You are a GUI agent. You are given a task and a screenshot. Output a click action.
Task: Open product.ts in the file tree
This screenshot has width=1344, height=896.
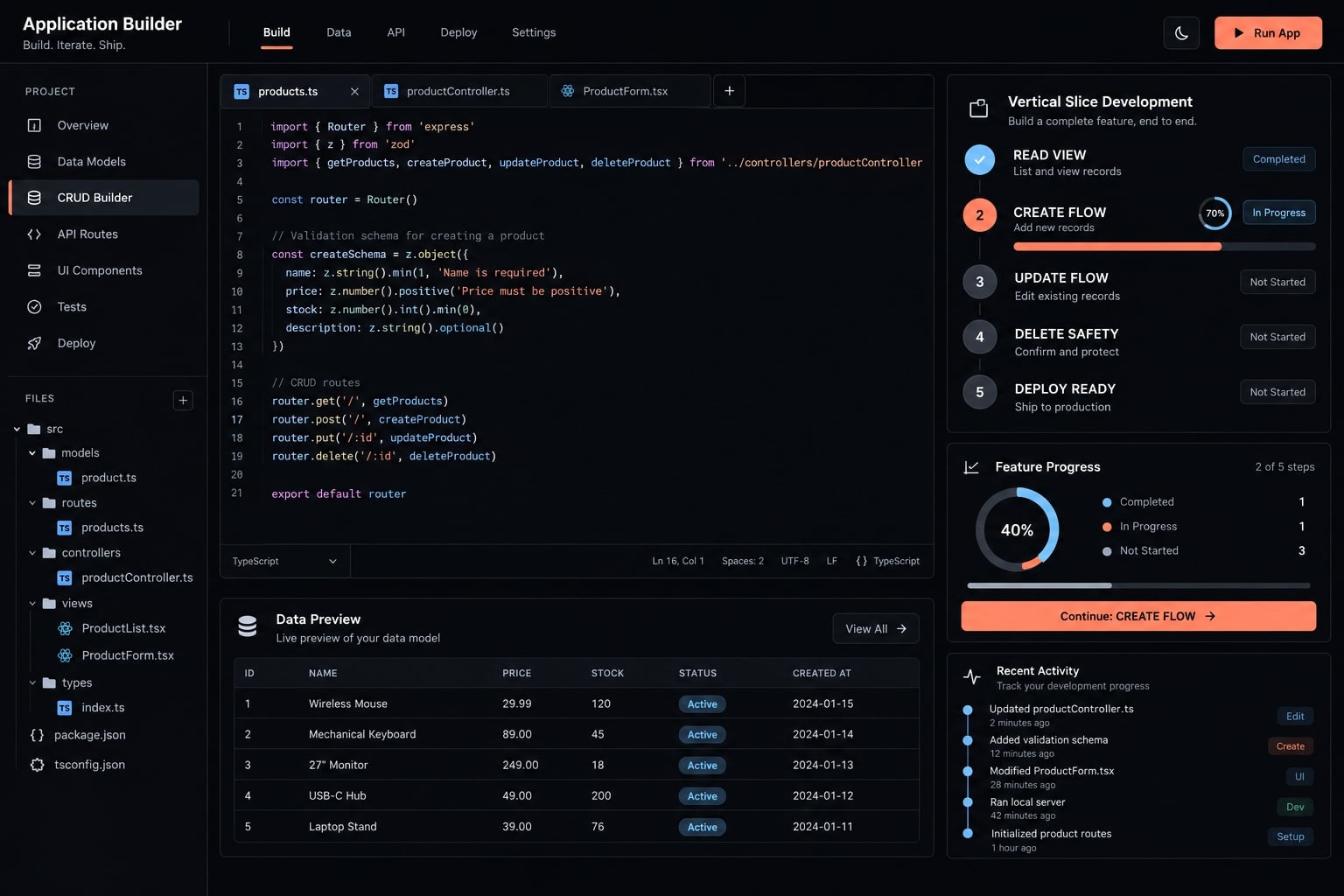(x=108, y=478)
